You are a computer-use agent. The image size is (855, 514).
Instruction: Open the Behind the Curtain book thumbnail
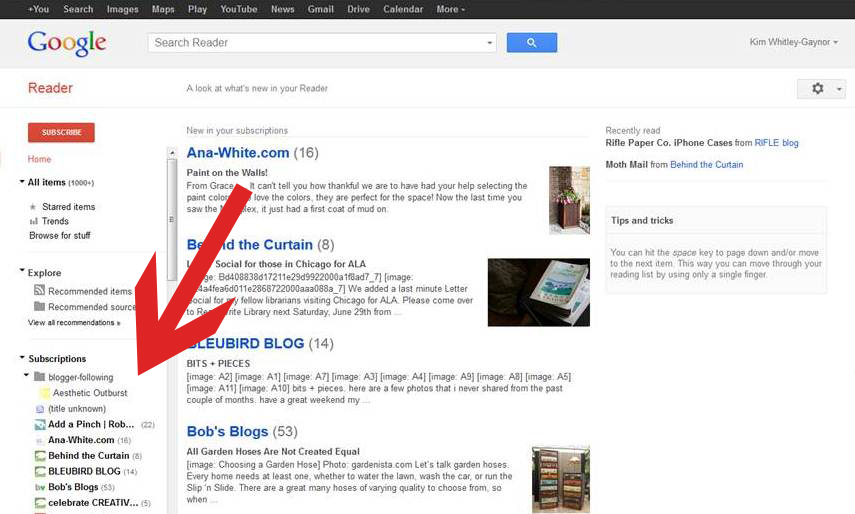[x=539, y=292]
